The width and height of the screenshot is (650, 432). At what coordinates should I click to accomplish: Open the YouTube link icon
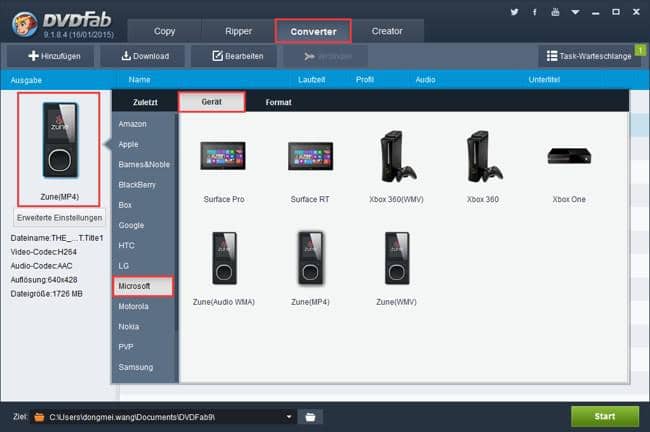coord(555,12)
